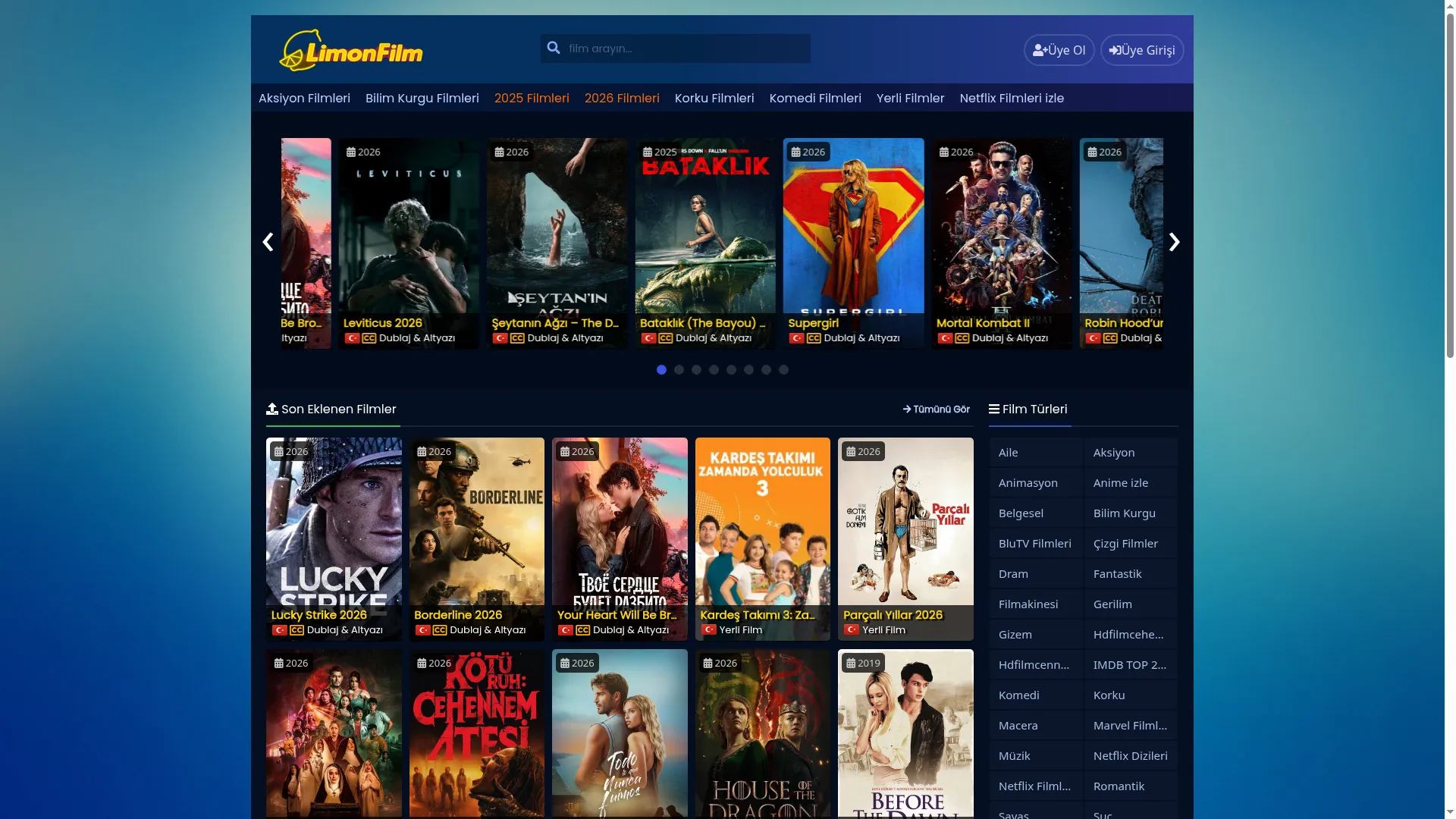
Task: Select the Aksiyon genre
Action: point(1131,452)
